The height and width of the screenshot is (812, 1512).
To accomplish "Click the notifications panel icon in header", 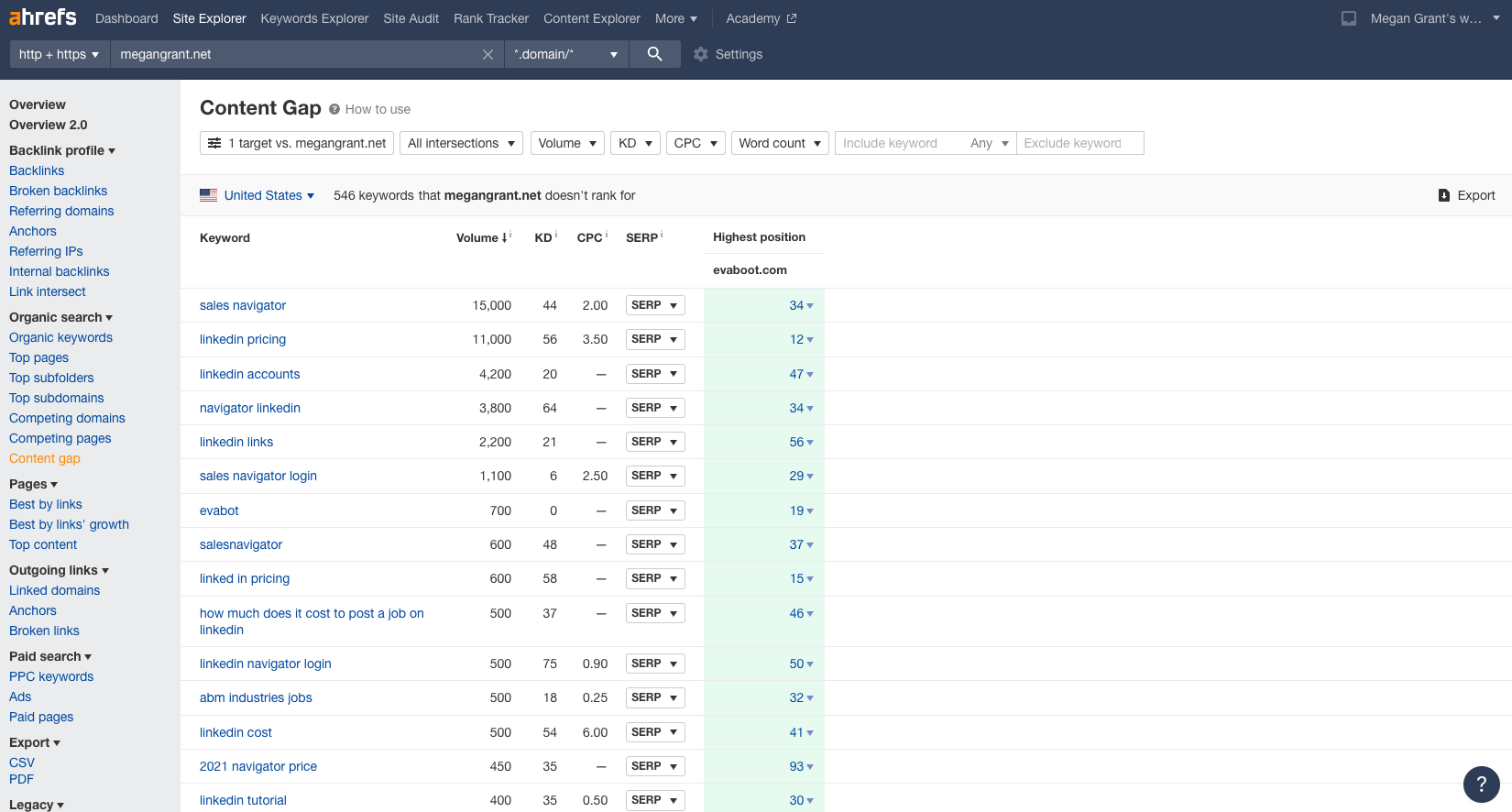I will point(1349,18).
